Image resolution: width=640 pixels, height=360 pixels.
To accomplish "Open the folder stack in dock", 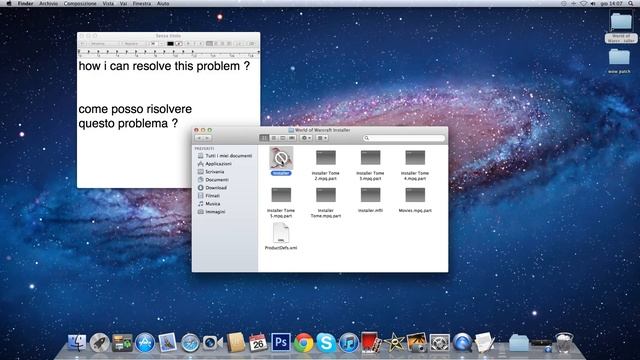I will click(519, 343).
